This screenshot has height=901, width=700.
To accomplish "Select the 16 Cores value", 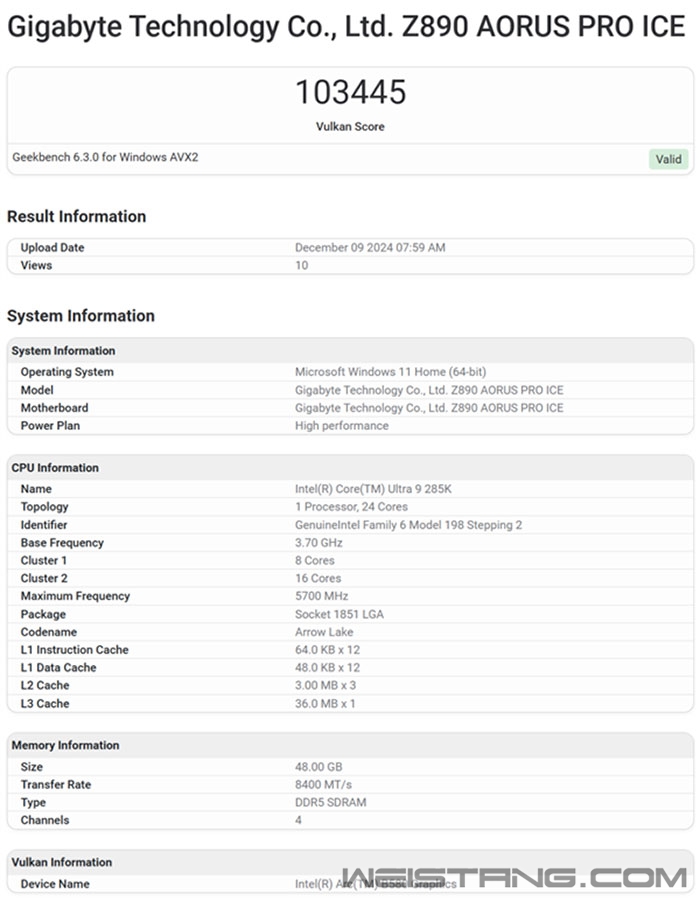I will (x=318, y=578).
